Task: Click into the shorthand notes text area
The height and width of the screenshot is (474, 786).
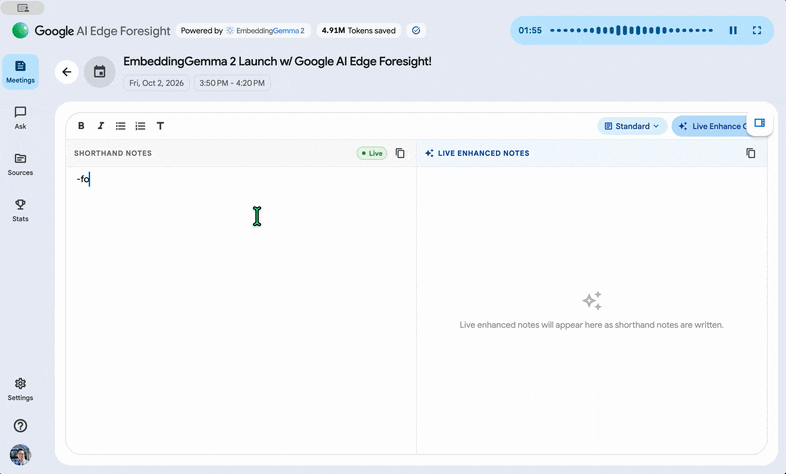Action: click(241, 311)
